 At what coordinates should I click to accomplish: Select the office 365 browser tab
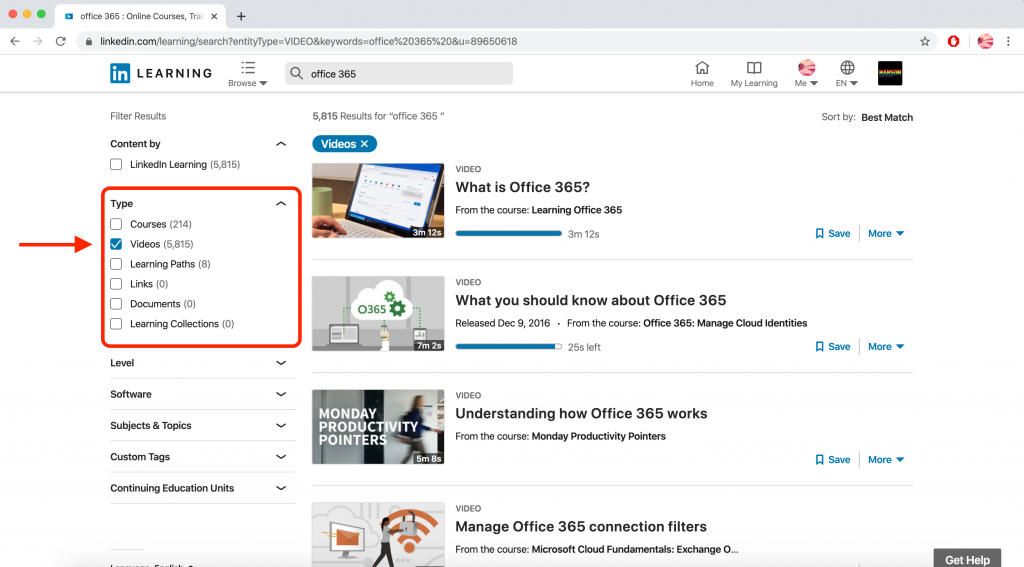140,16
